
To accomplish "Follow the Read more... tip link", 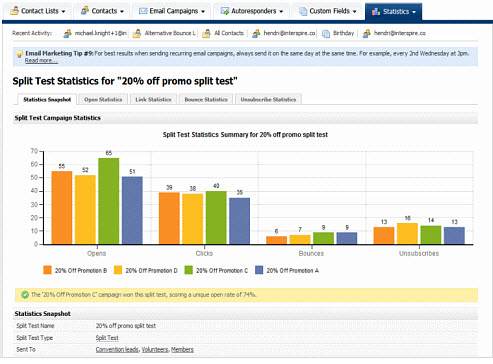I will [41, 60].
